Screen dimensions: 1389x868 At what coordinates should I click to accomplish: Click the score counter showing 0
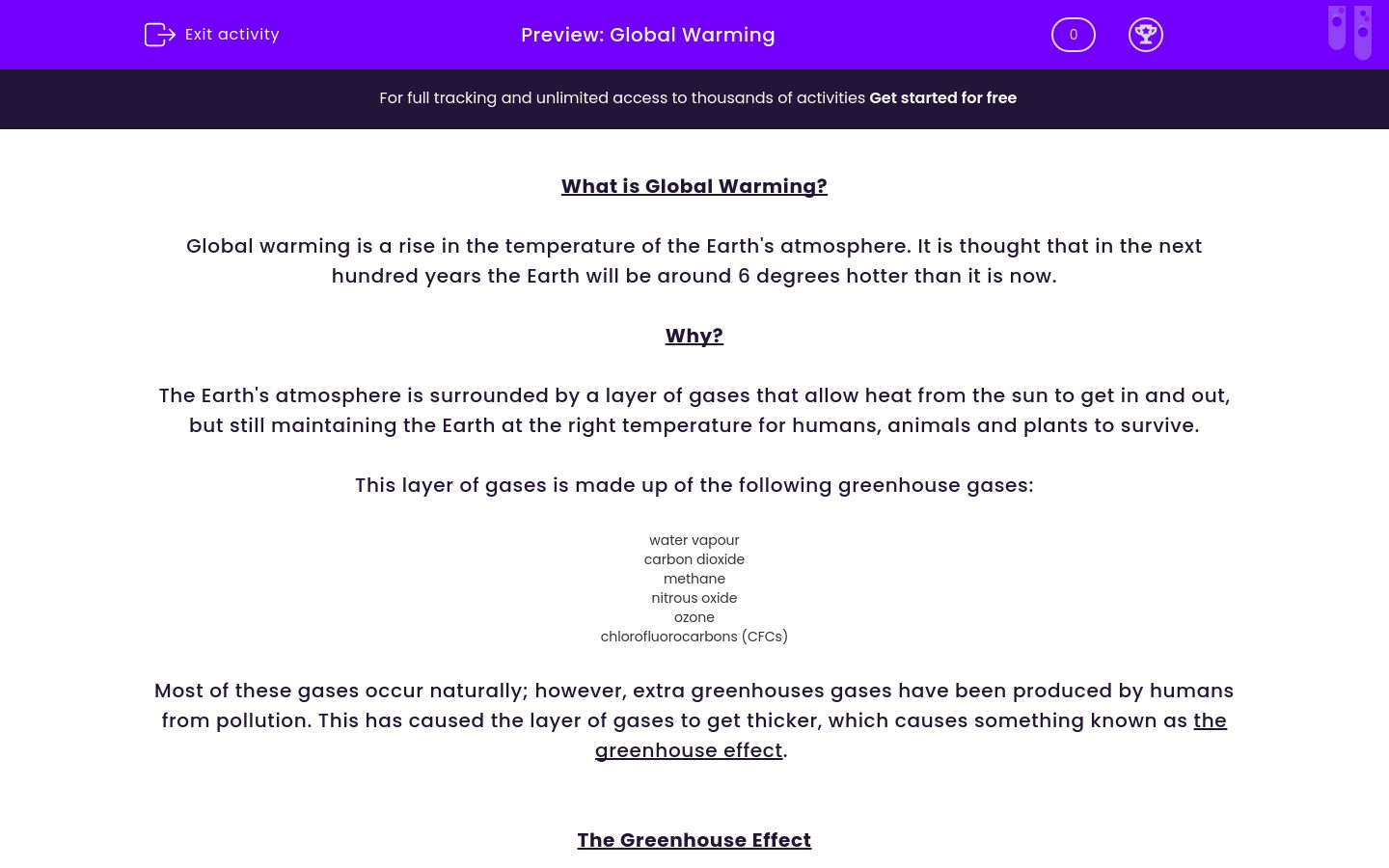[x=1074, y=35]
